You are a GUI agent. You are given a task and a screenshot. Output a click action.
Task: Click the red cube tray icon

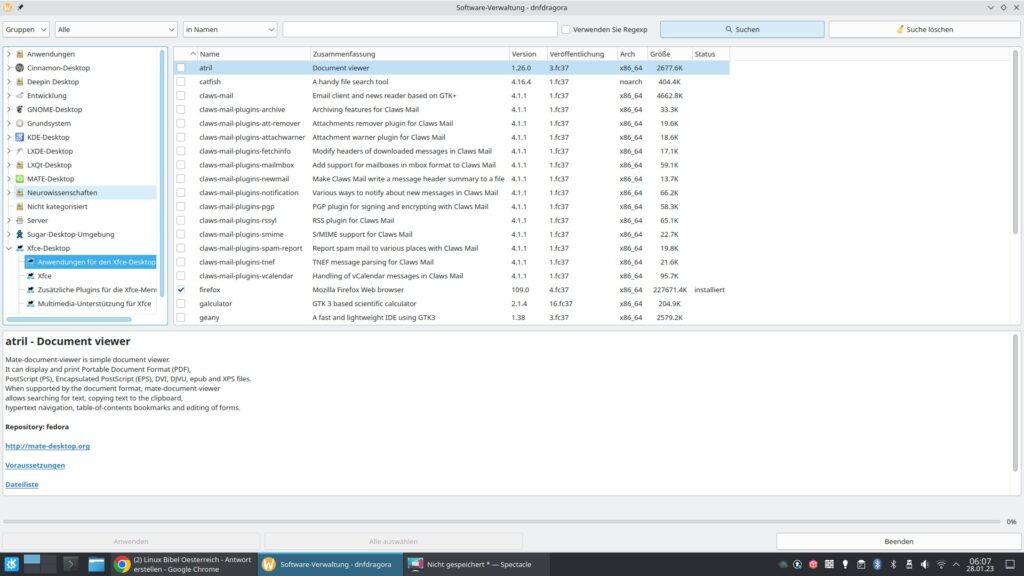coord(813,564)
